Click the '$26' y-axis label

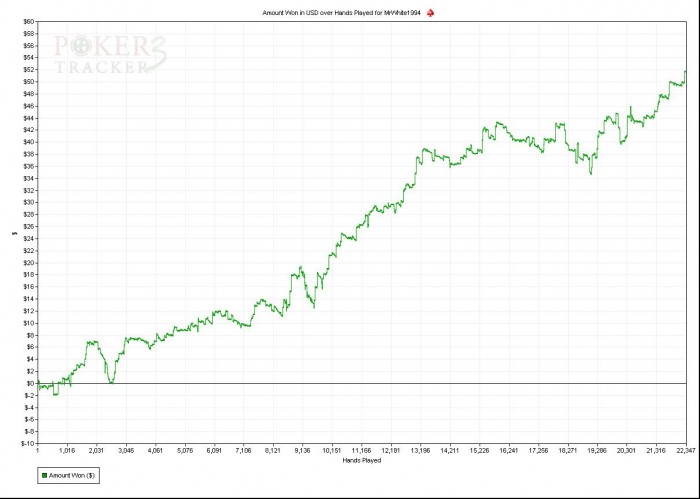[x=29, y=226]
